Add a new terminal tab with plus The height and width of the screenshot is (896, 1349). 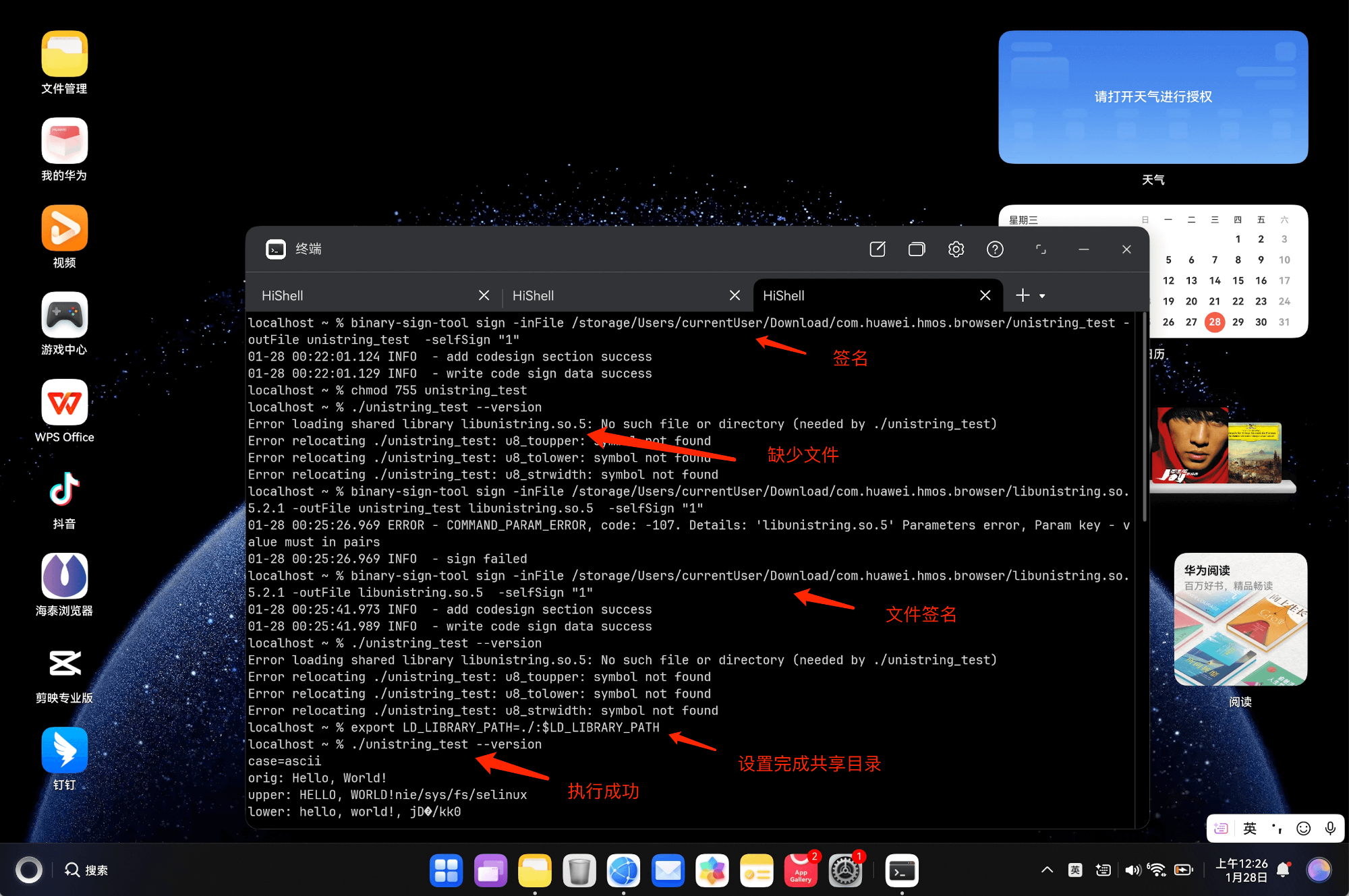1023,295
